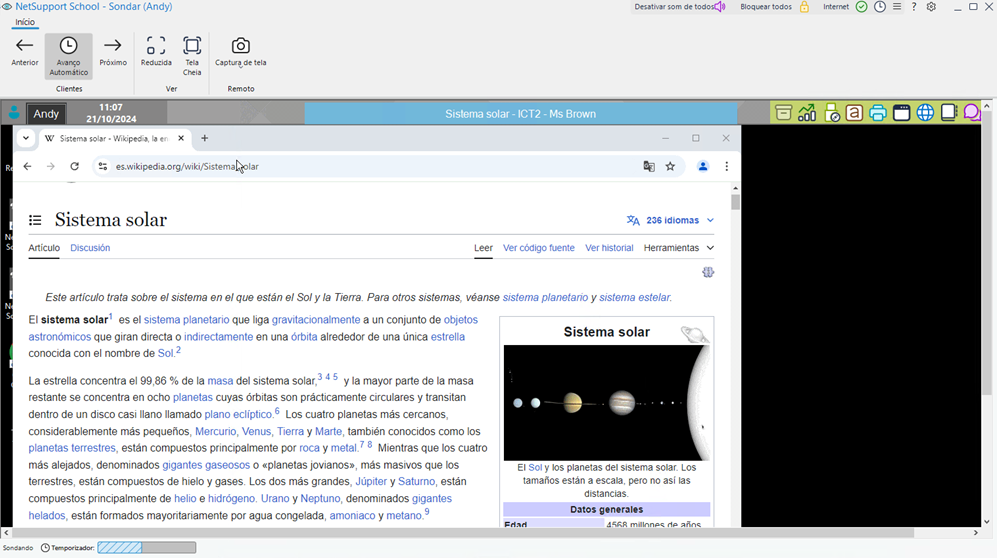Follow the gigantes gaseosos link
The image size is (997, 558).
coord(206,465)
